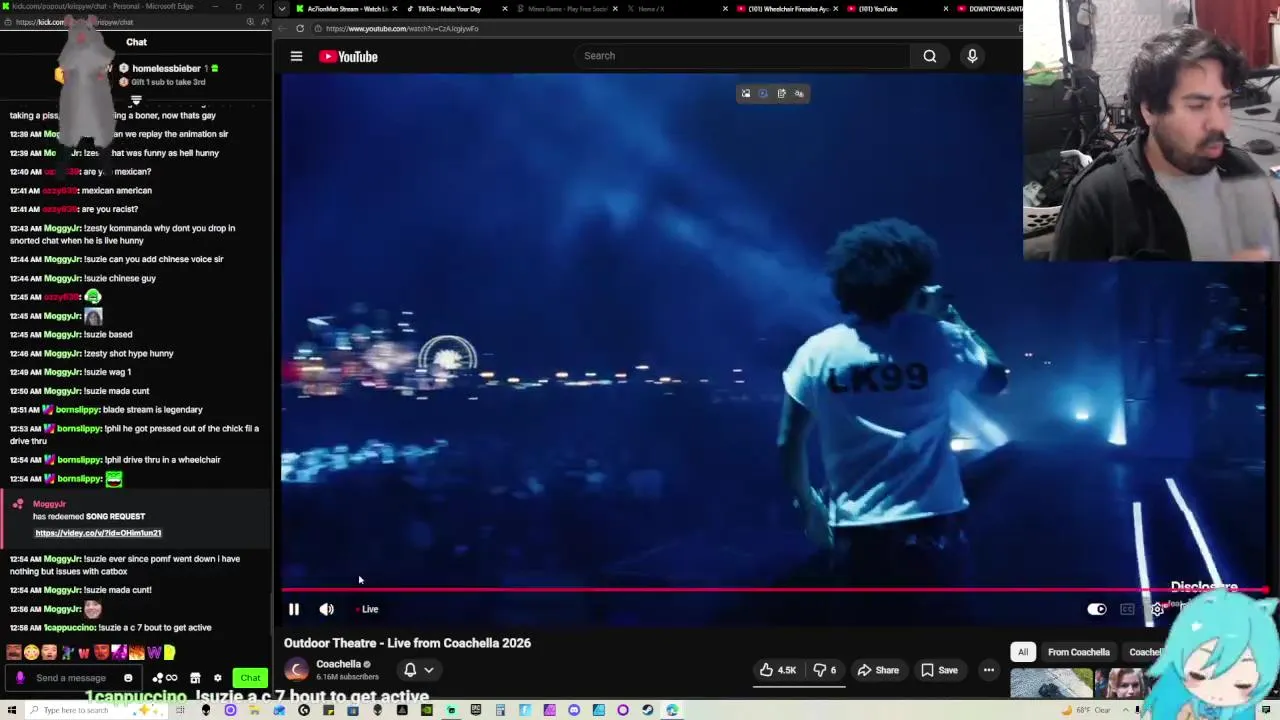
Task: Switch to DOWNTOWN SANTA tab
Action: (988, 9)
